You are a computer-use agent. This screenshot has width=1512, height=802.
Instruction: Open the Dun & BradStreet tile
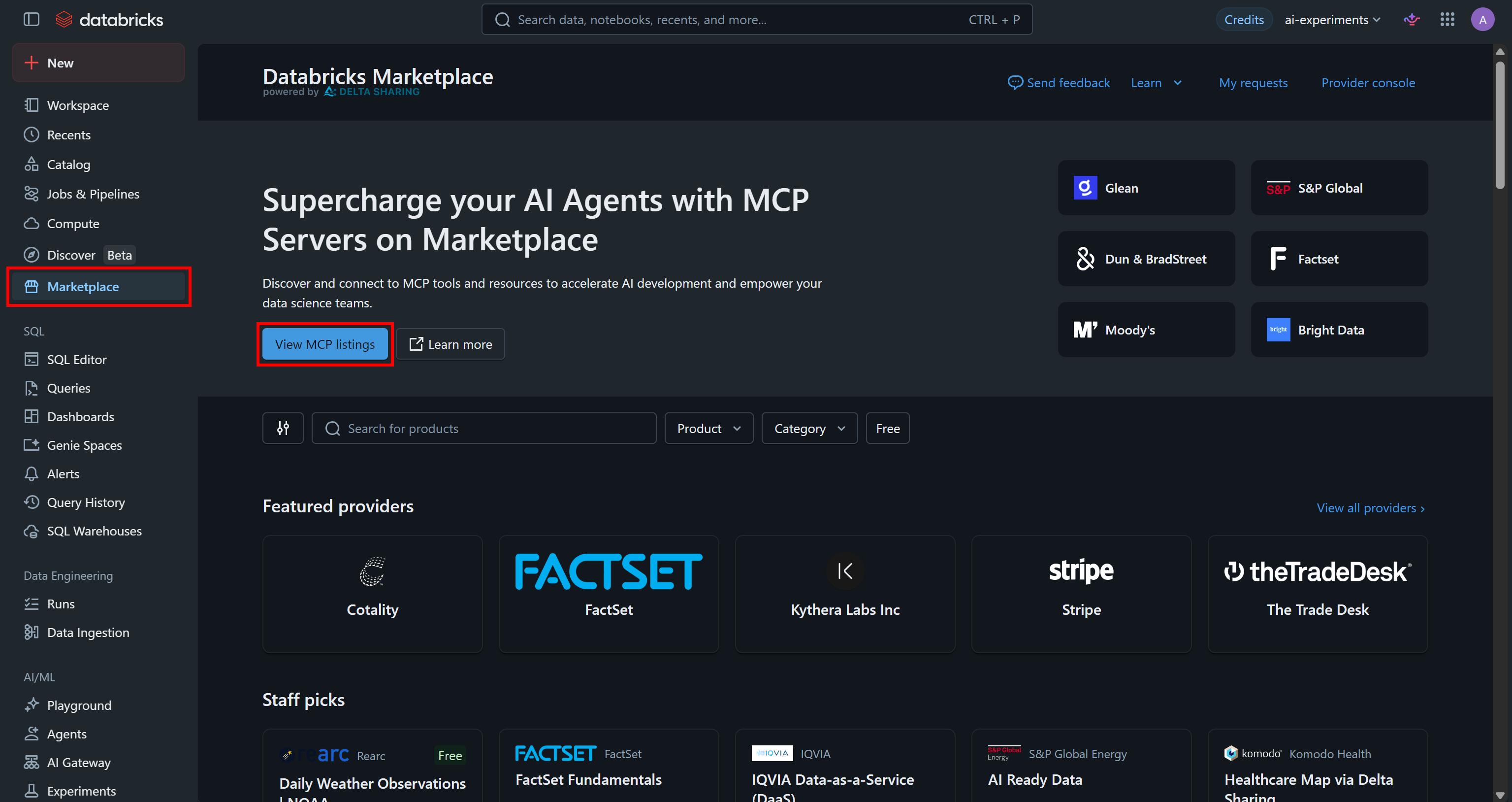pyautogui.click(x=1146, y=259)
